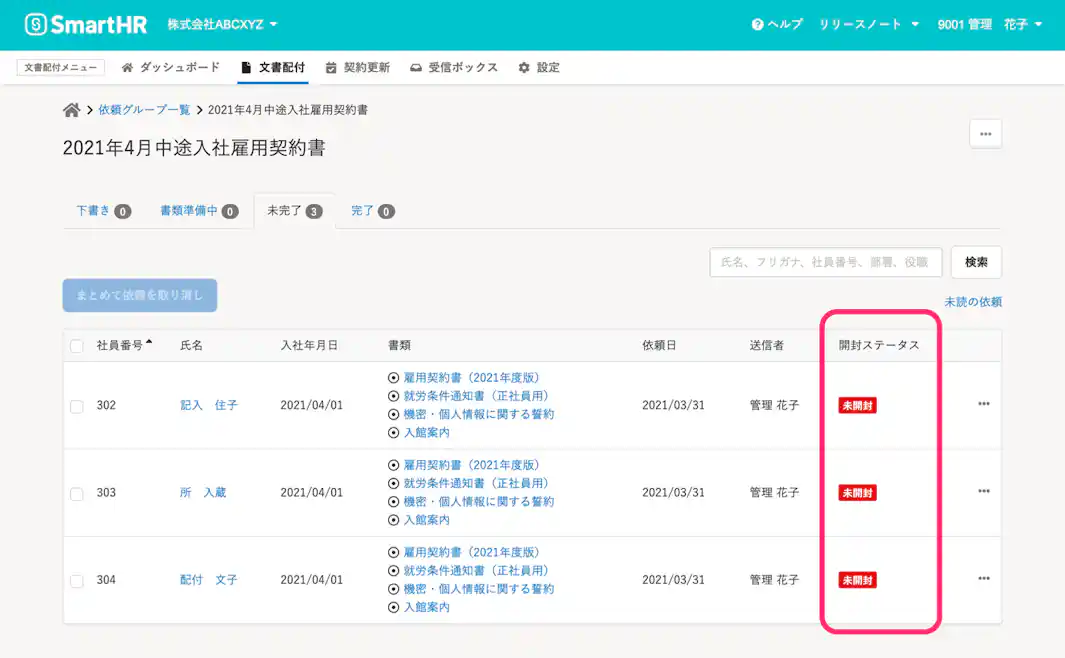
Task: Click the 検索 search button
Action: pyautogui.click(x=975, y=262)
